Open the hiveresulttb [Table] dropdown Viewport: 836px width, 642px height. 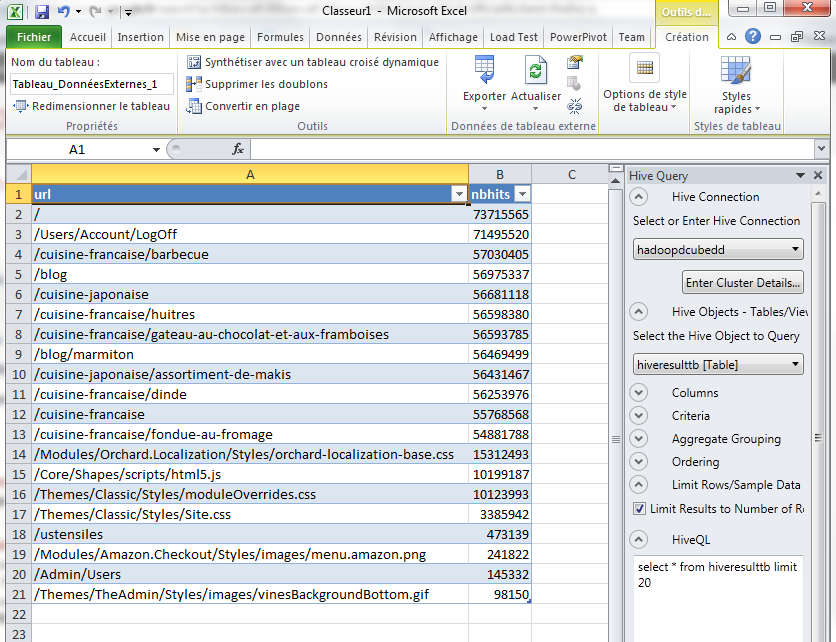[795, 365]
